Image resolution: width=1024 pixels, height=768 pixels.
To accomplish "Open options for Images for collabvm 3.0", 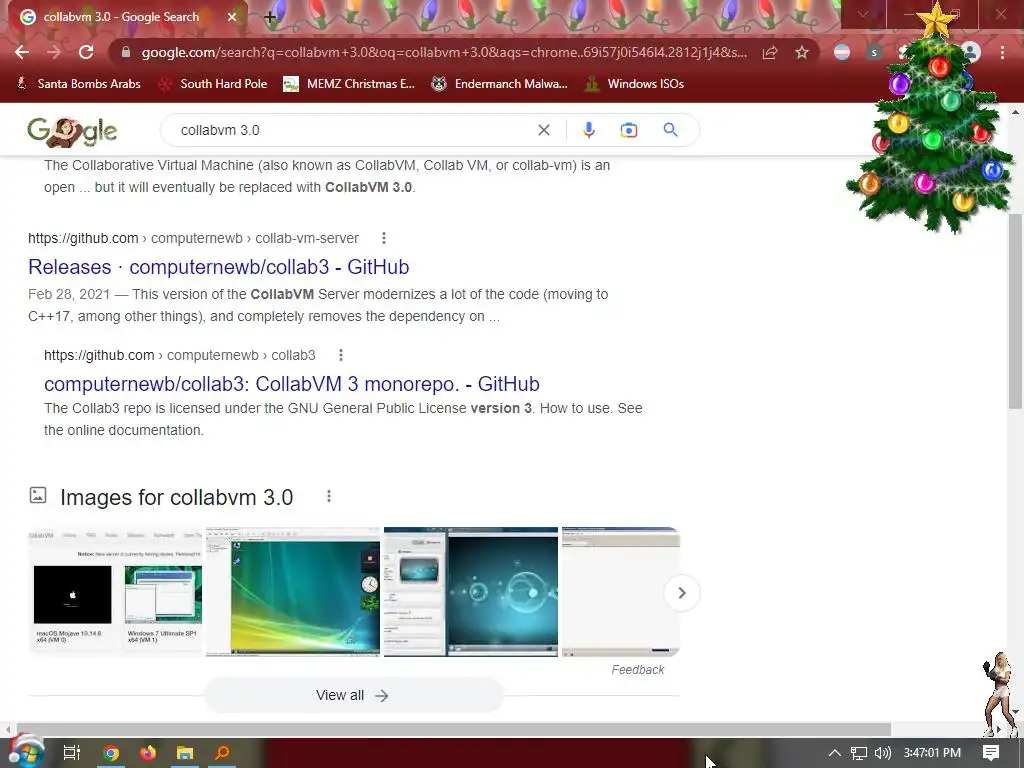I will 329,496.
